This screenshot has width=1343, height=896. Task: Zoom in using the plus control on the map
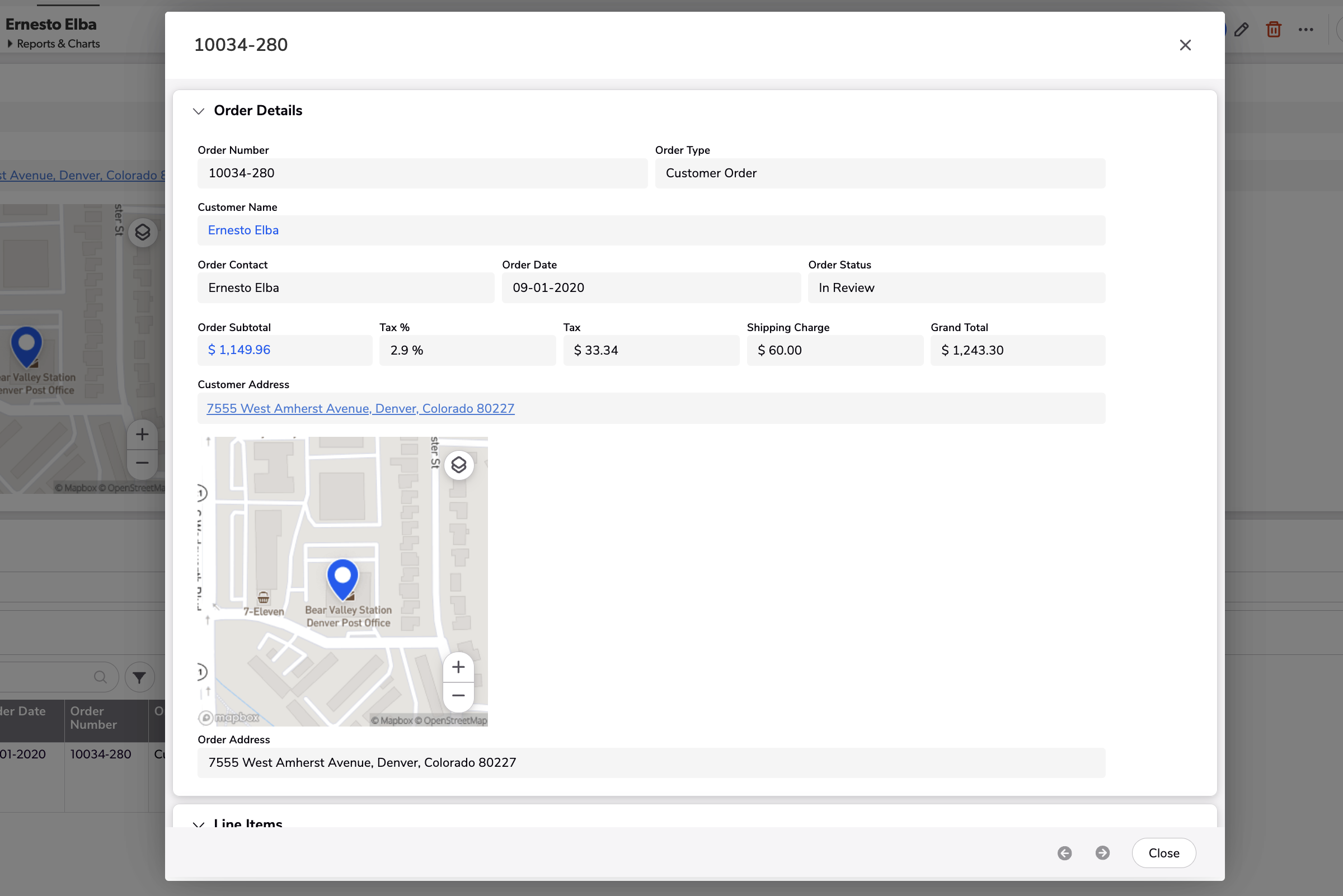coord(458,667)
